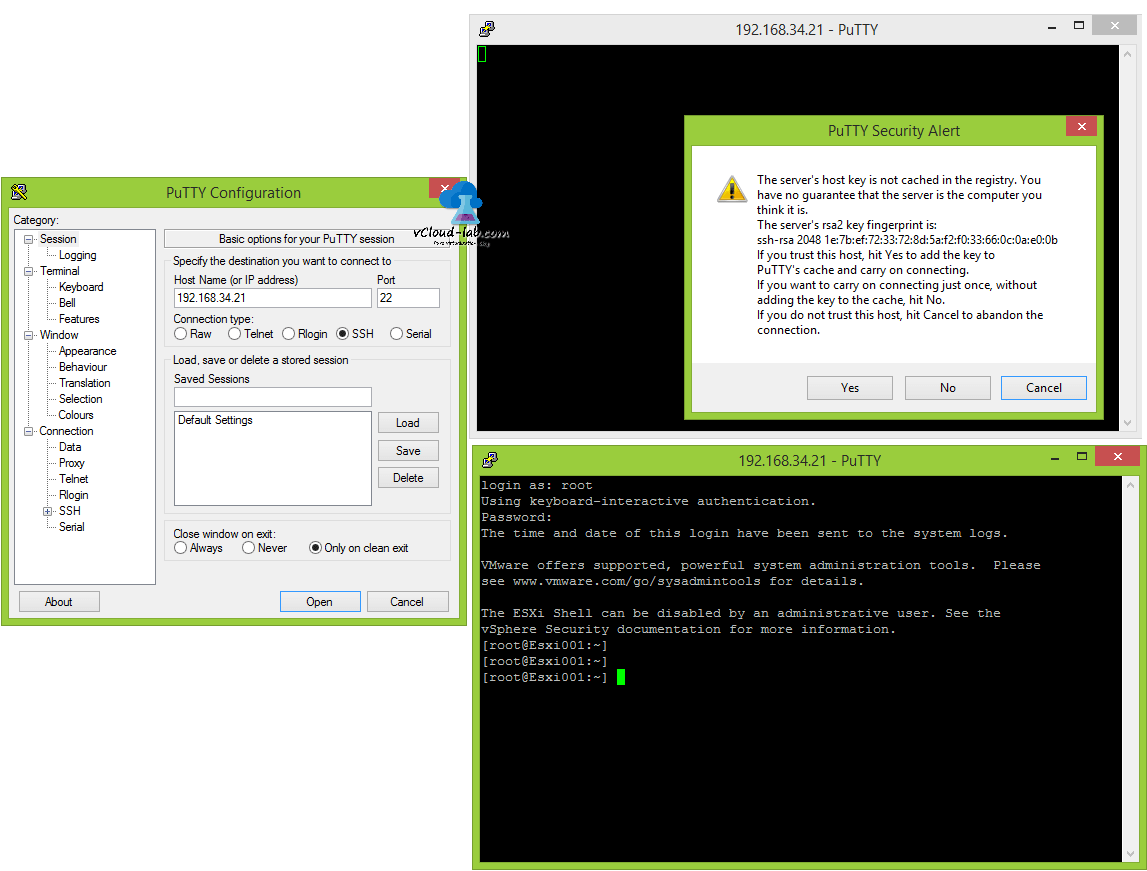This screenshot has height=871, width=1147.
Task: Click No to connect without caching
Action: 947,387
